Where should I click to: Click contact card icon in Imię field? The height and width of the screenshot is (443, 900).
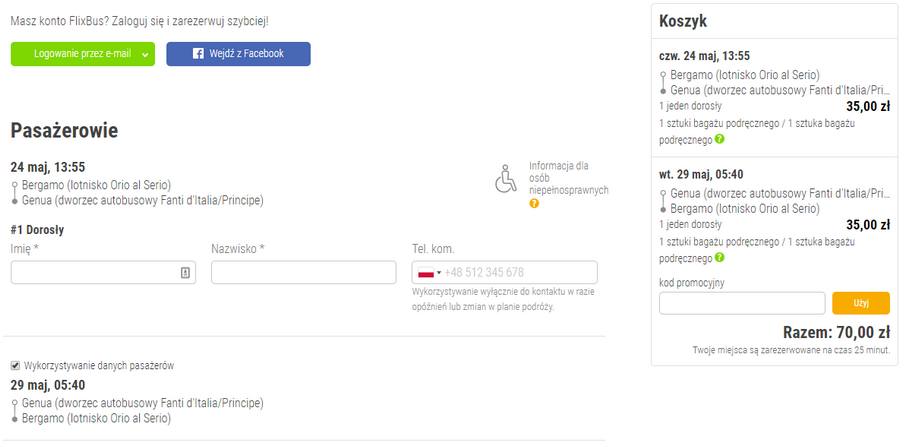pyautogui.click(x=185, y=272)
